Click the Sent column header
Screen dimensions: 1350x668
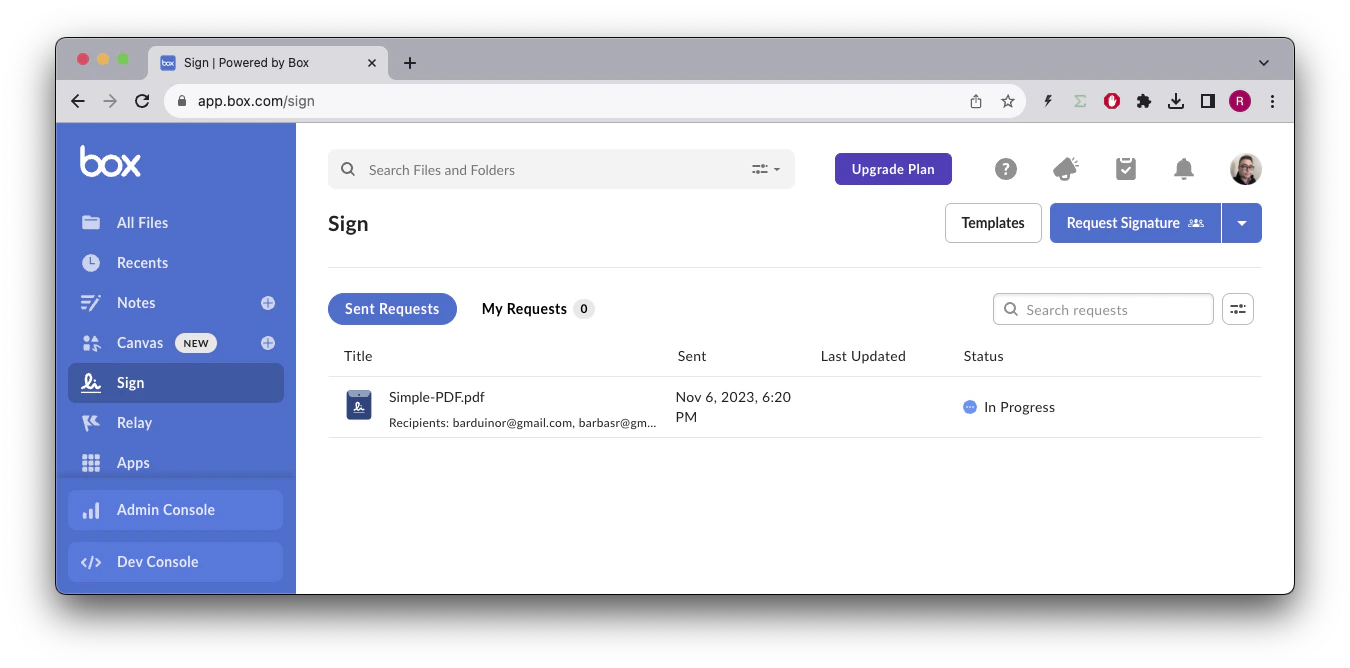click(691, 356)
